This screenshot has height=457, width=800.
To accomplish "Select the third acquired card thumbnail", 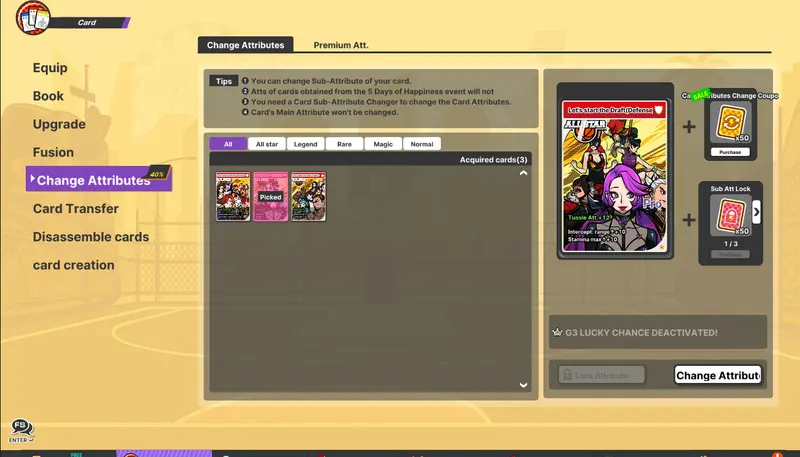I will tap(308, 196).
